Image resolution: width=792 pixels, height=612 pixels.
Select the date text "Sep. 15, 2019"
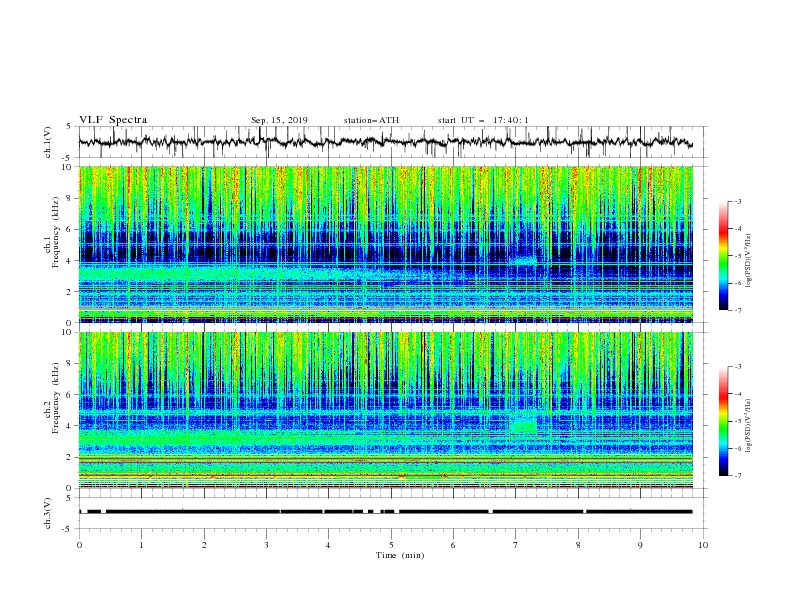(279, 120)
